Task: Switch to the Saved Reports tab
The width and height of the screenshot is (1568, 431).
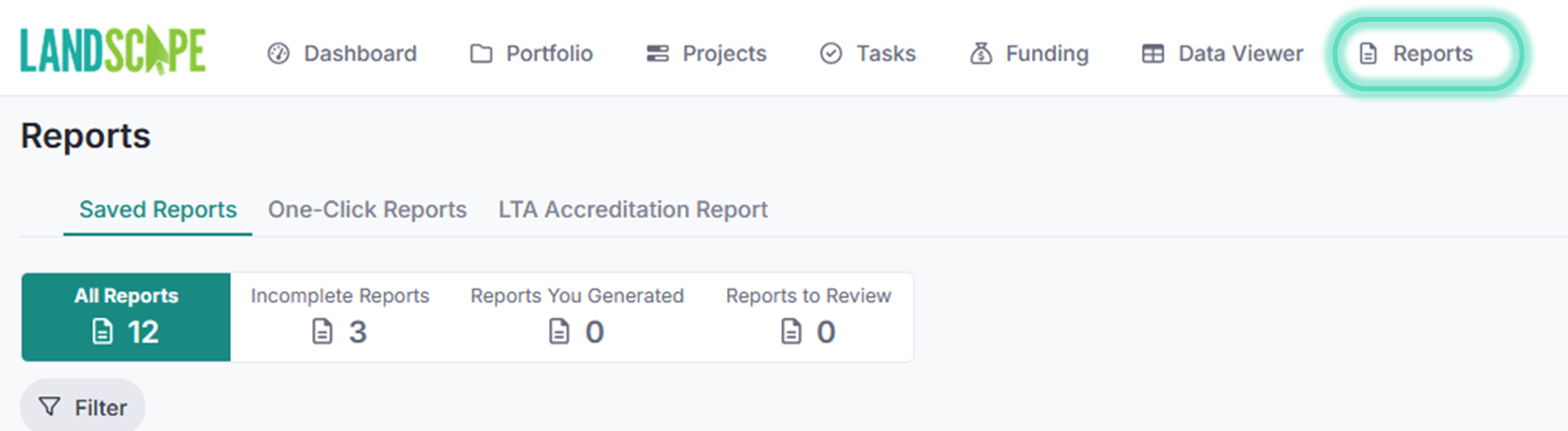Action: pos(157,210)
